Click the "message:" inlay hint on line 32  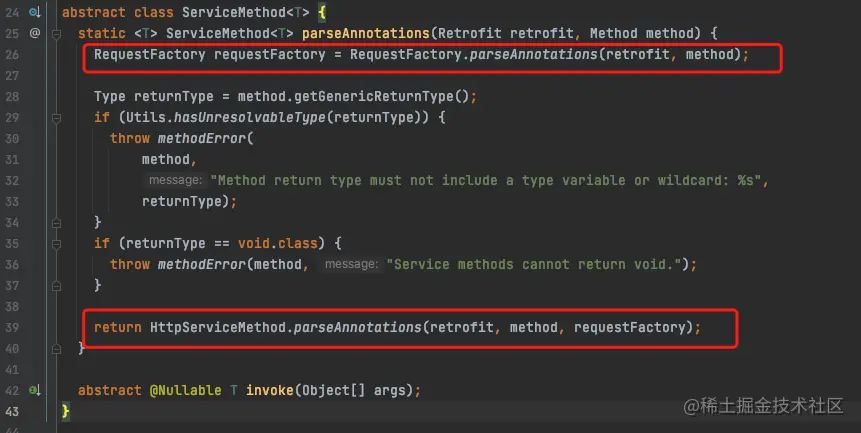coord(175,180)
